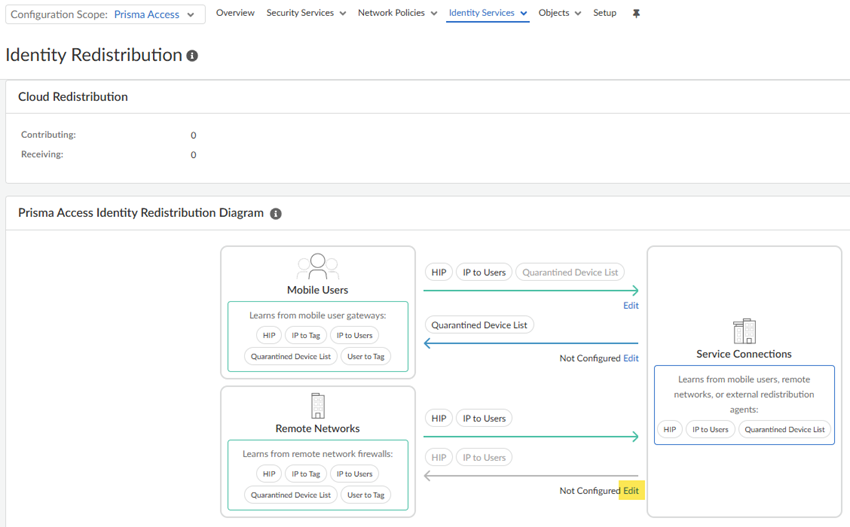The height and width of the screenshot is (527, 850).
Task: Go to the Overview tab
Action: pos(235,13)
